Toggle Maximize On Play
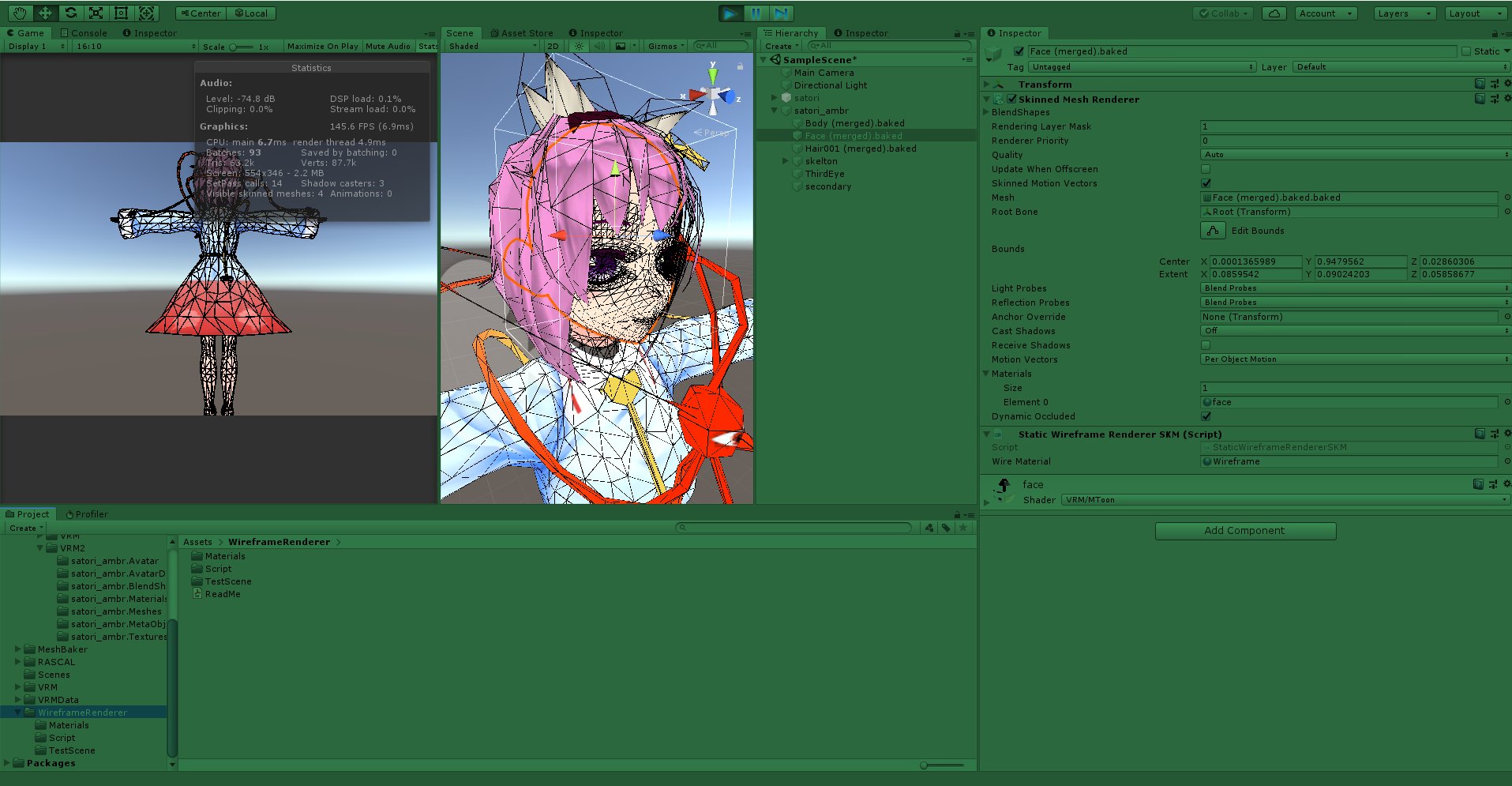This screenshot has height=786, width=1512. (322, 47)
